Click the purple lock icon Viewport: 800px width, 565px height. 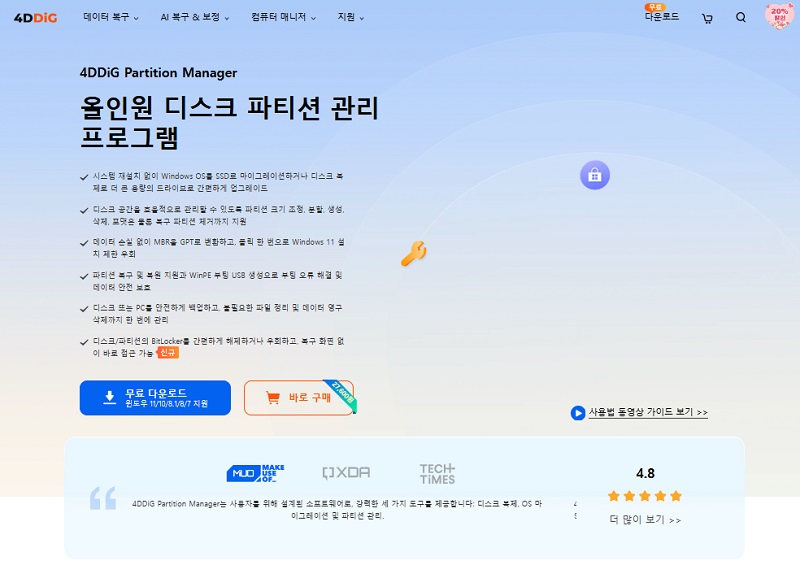pos(595,175)
